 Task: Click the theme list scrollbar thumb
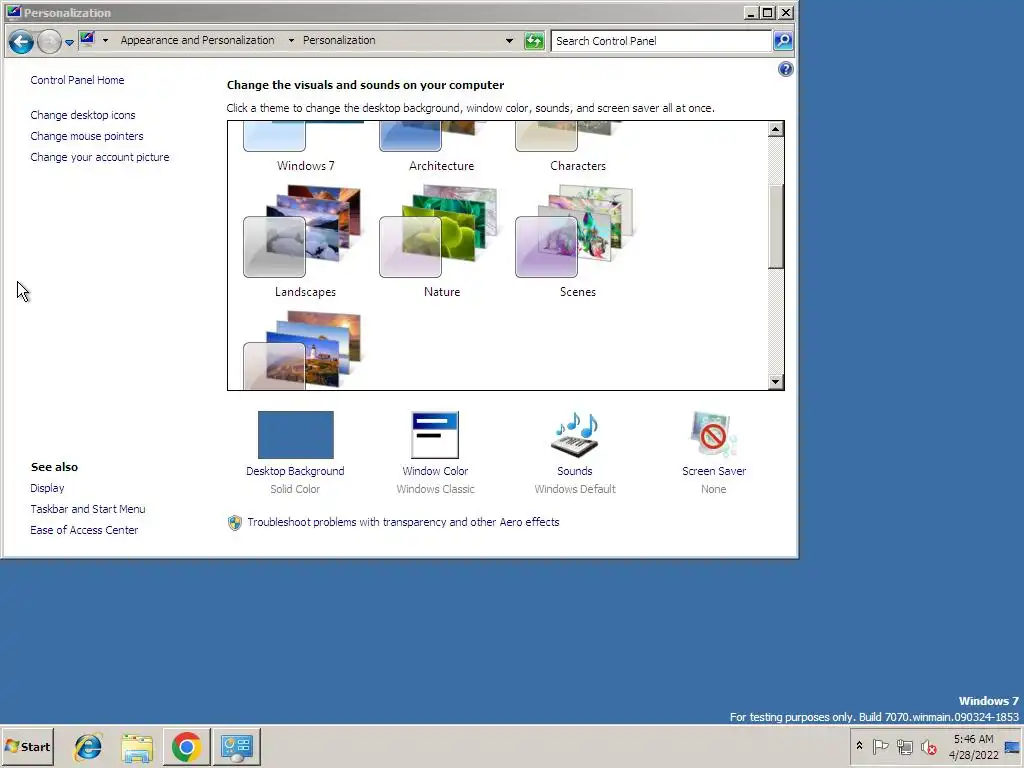pyautogui.click(x=775, y=227)
